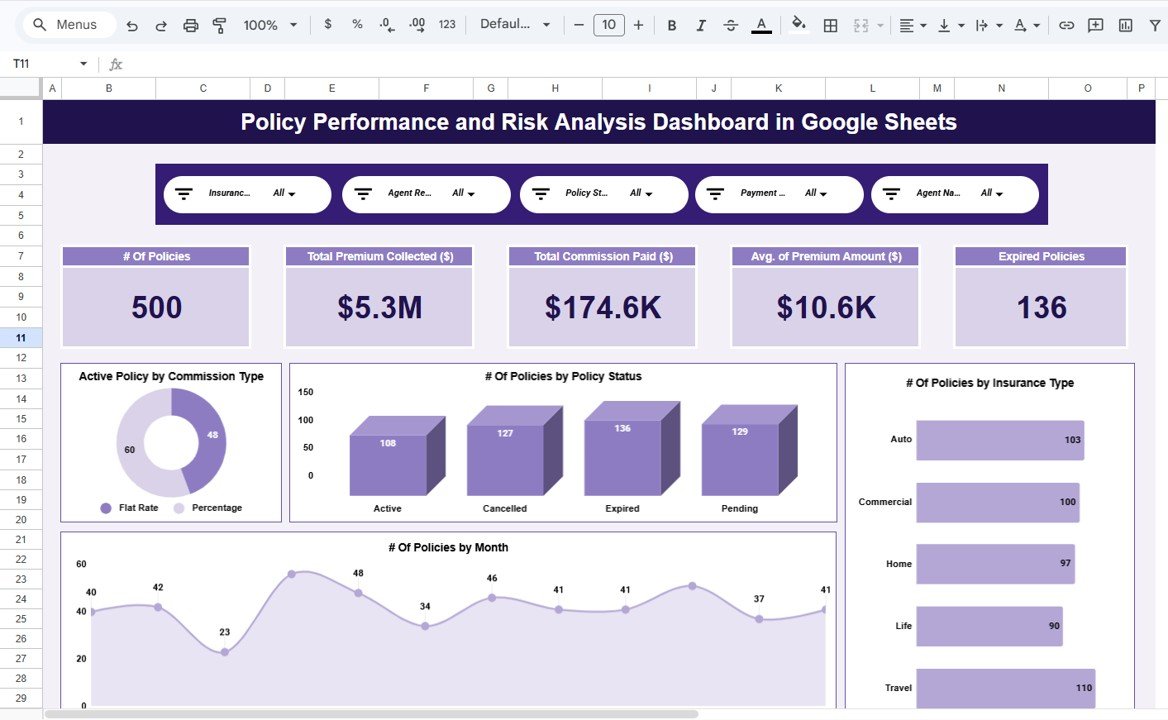
Task: Select the Paint format tool
Action: (219, 24)
